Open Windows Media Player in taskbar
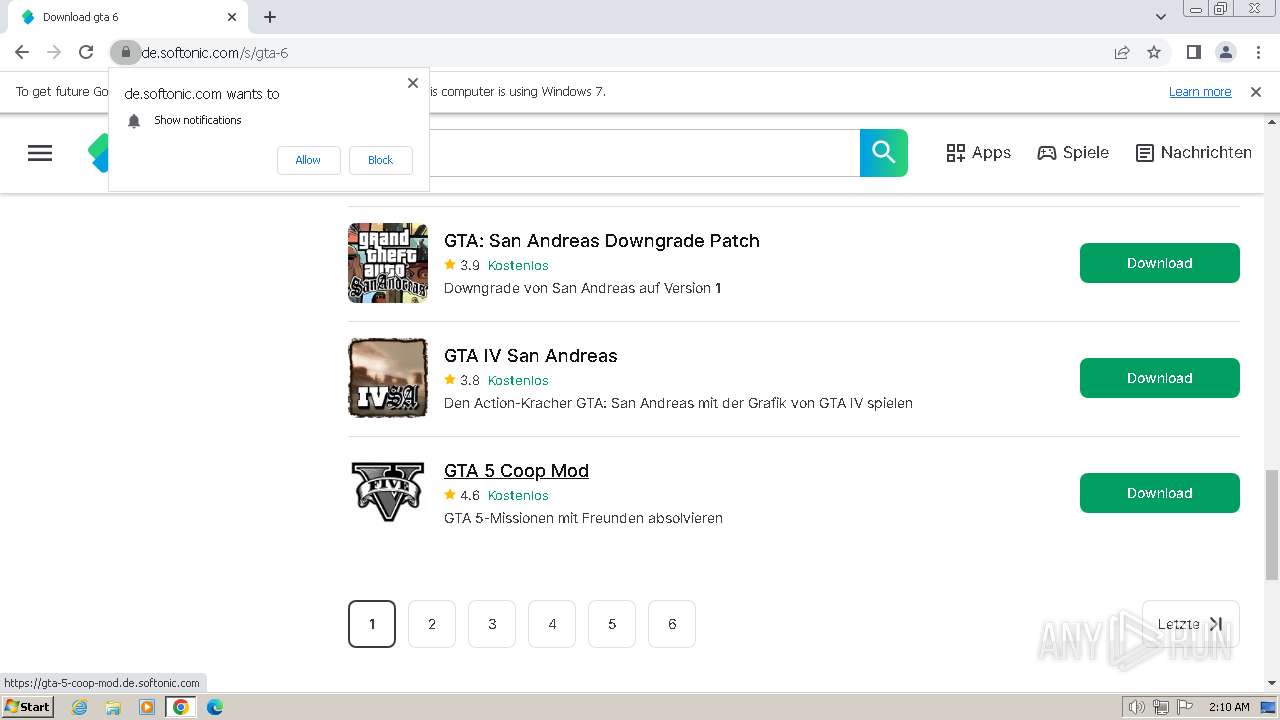This screenshot has height=720, width=1280. (147, 707)
